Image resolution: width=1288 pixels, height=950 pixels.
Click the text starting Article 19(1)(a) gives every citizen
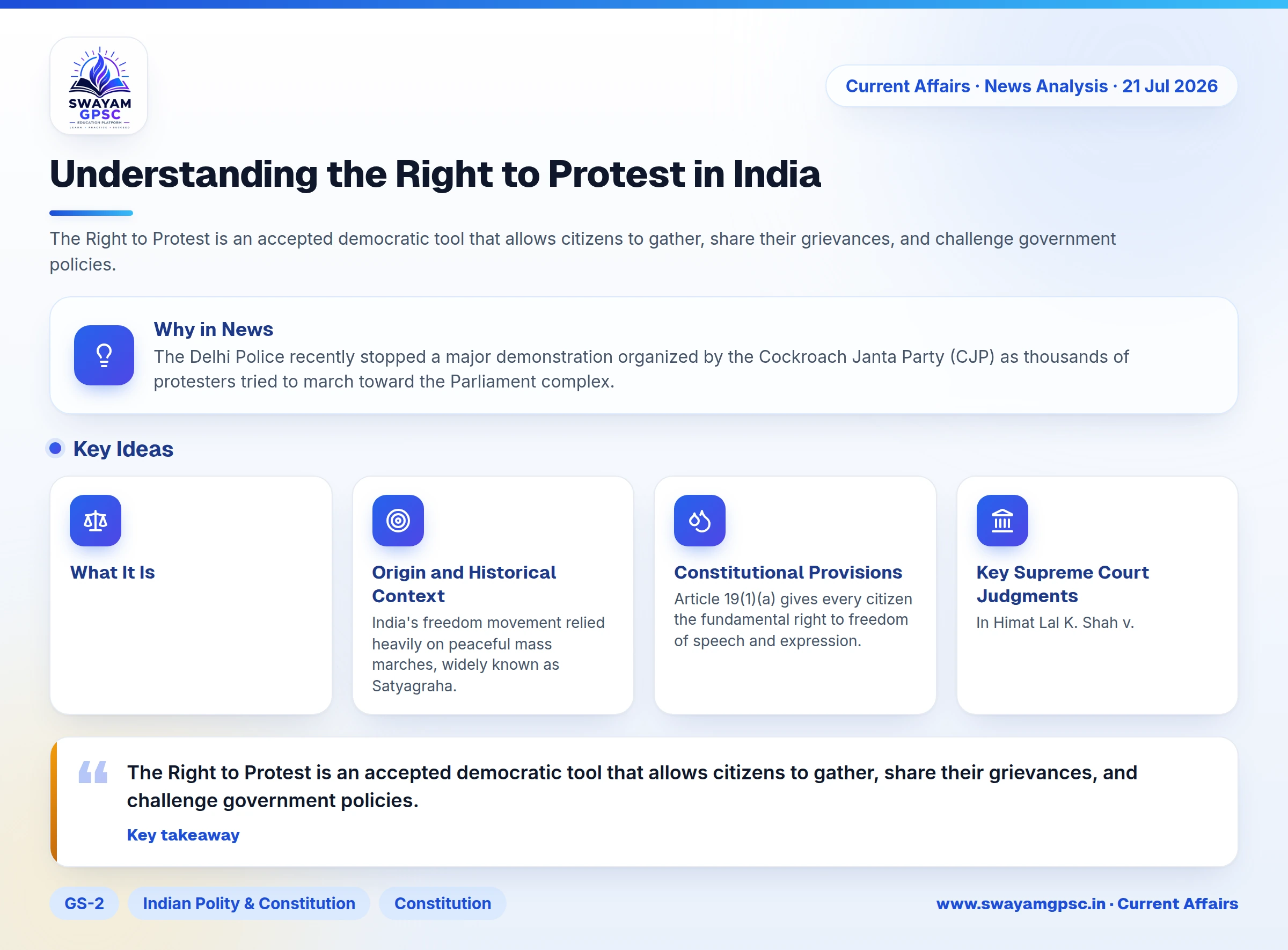click(x=793, y=620)
